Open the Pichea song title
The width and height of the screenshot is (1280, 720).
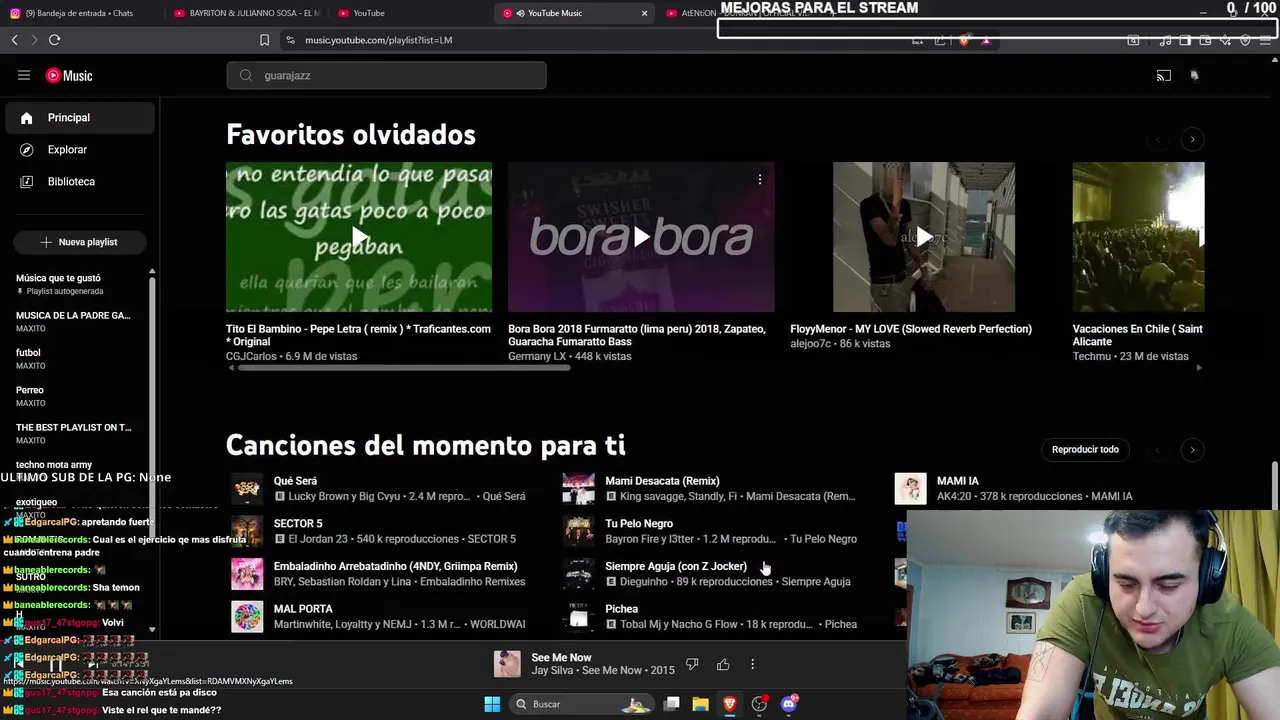click(x=621, y=609)
